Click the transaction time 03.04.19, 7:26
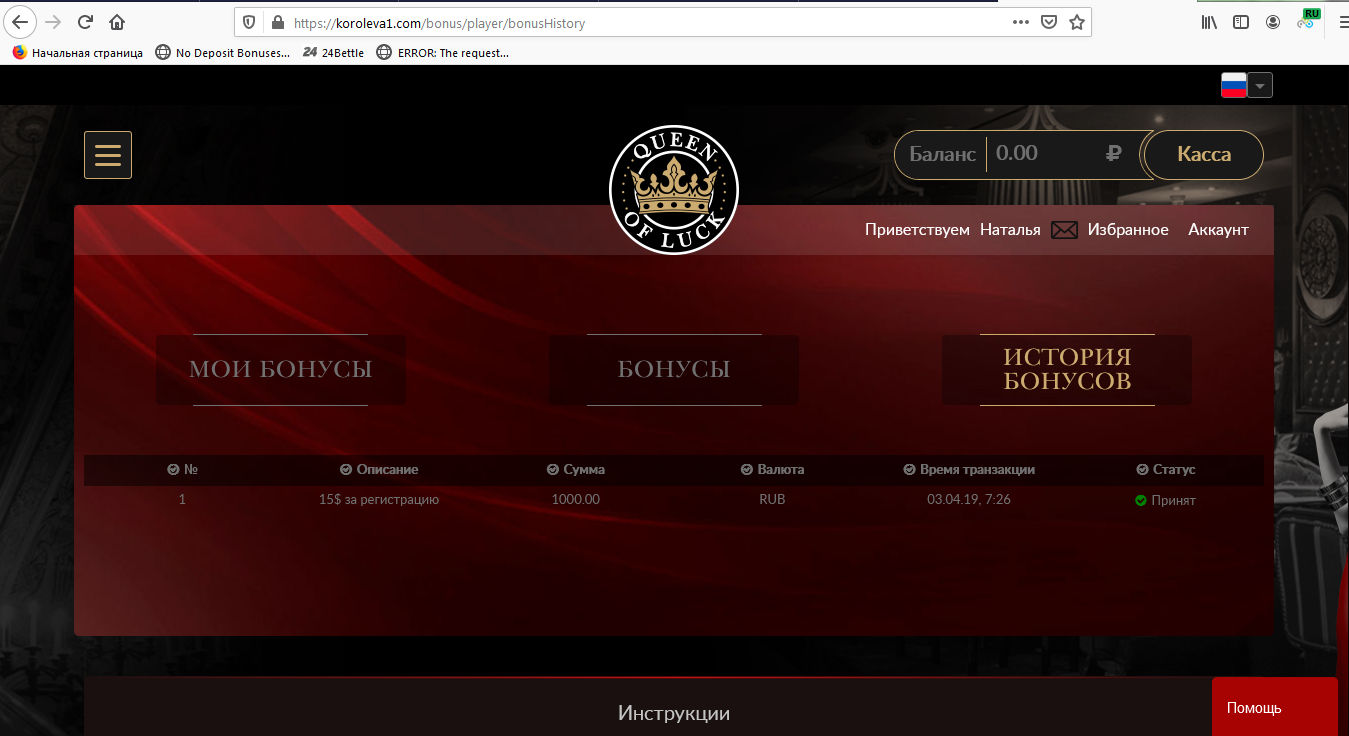The height and width of the screenshot is (736, 1349). click(969, 499)
